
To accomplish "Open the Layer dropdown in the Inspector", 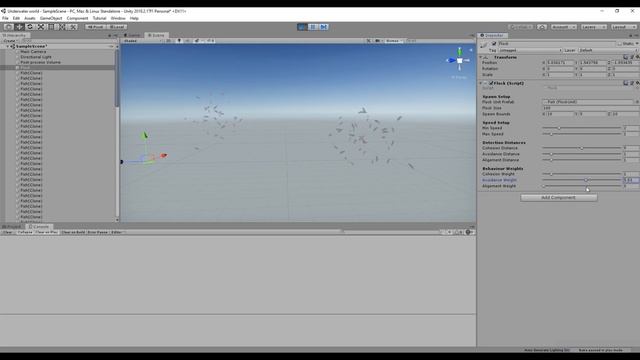I will pyautogui.click(x=608, y=50).
